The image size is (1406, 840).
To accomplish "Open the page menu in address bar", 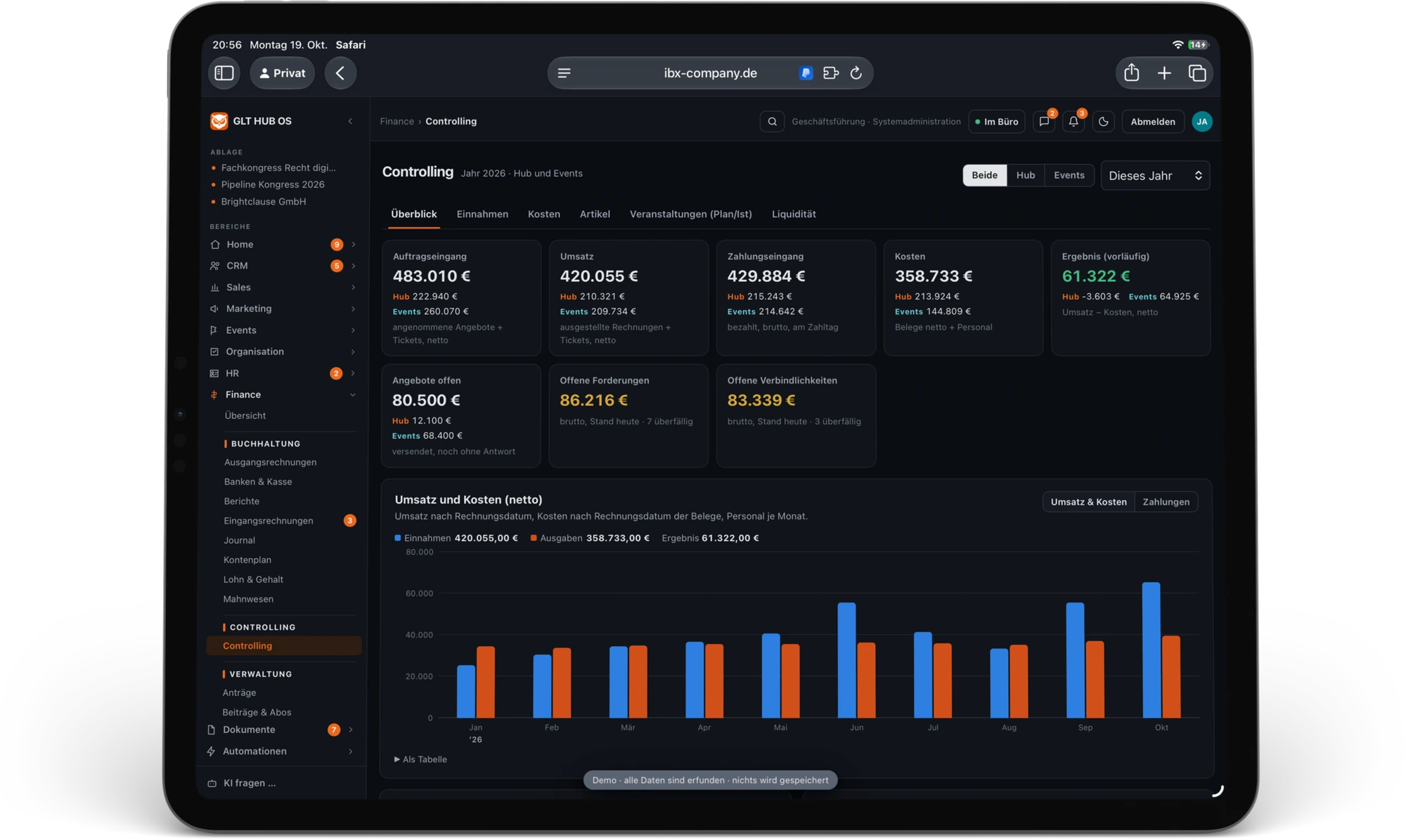I will (x=564, y=73).
